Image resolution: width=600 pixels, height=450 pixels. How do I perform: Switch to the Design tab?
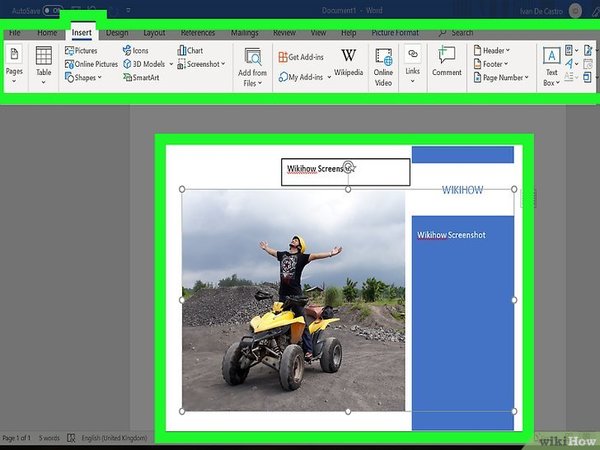(117, 32)
